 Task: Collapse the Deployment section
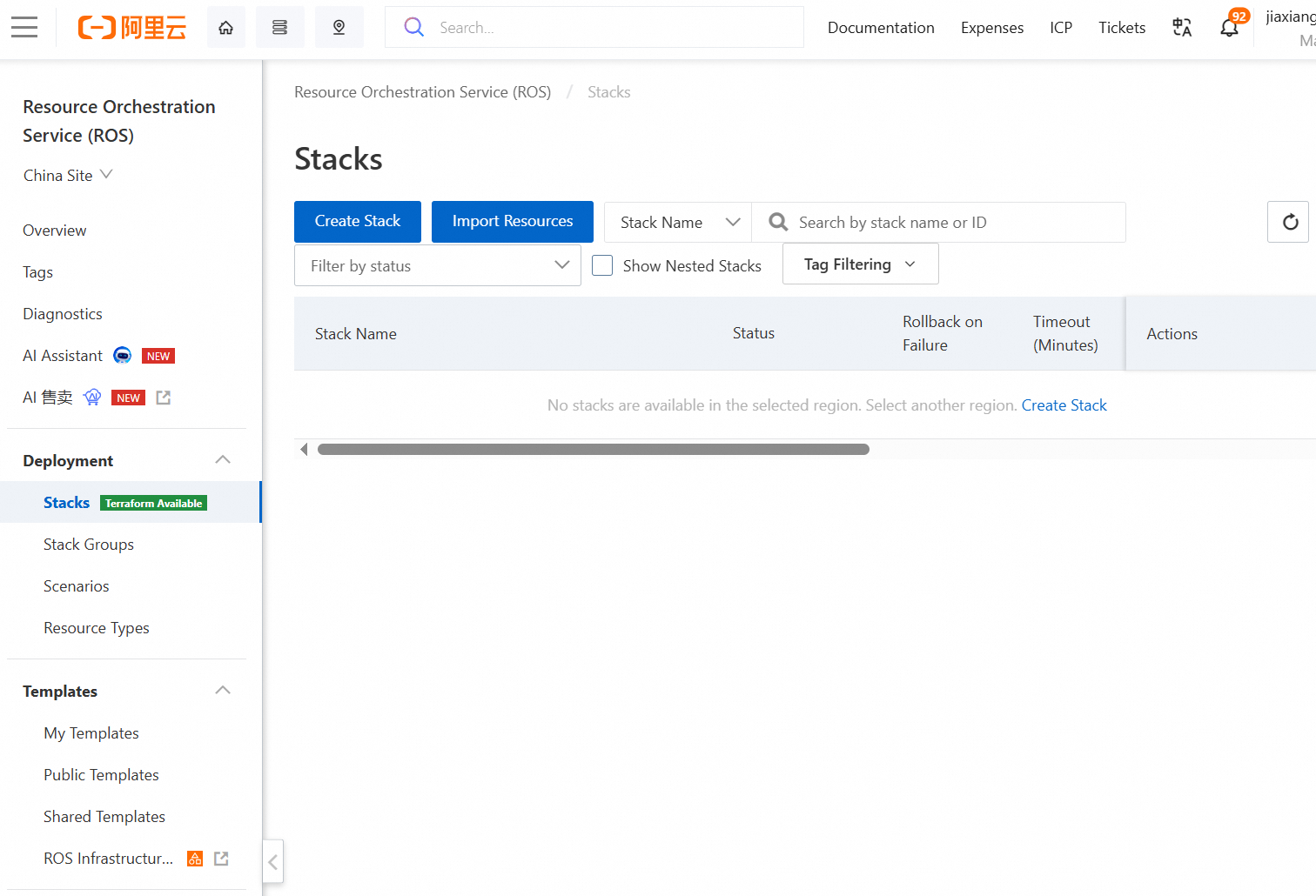click(x=223, y=460)
